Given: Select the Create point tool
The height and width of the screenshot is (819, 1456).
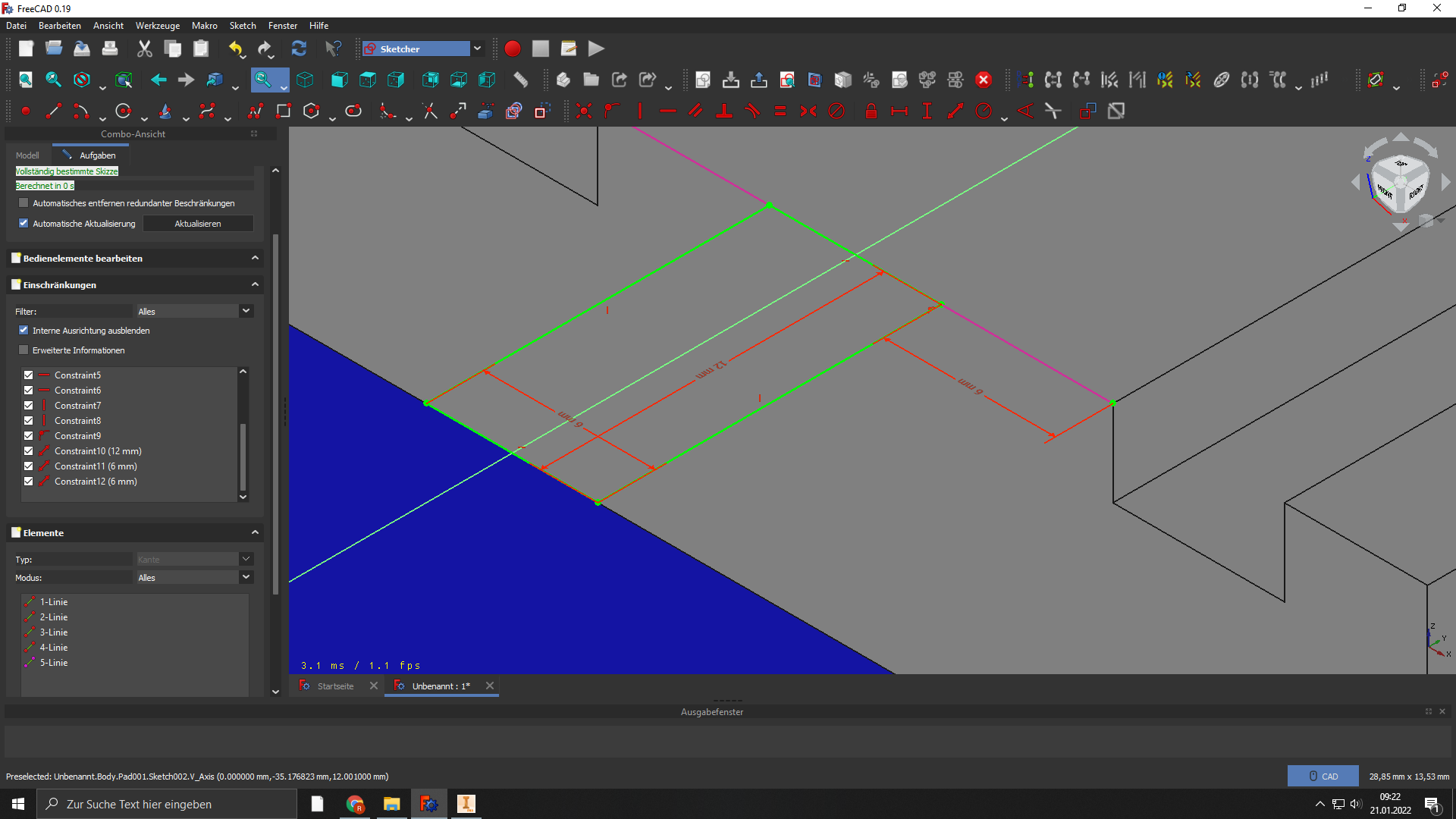Looking at the screenshot, I should 26,111.
